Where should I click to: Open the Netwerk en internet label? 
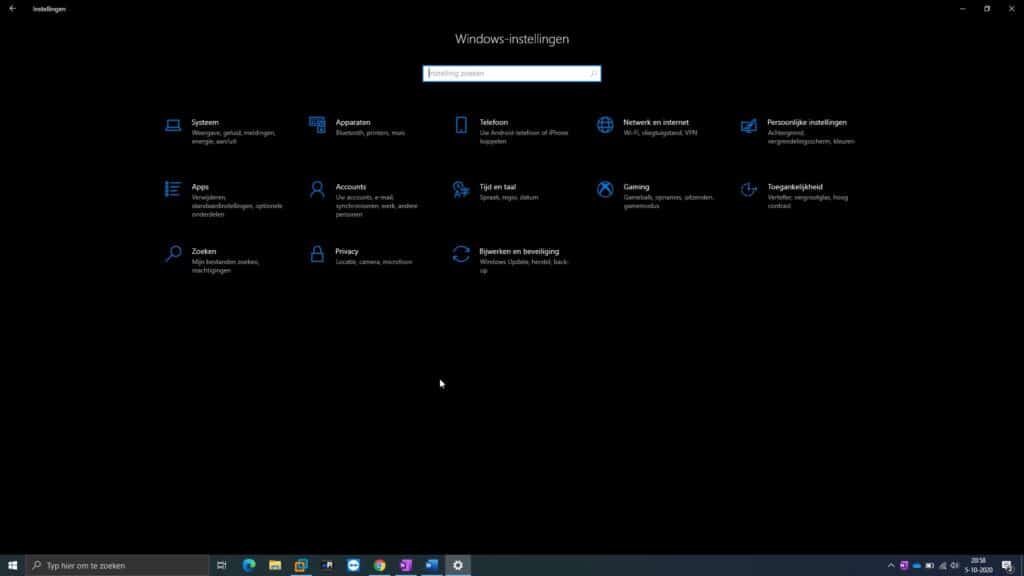click(x=656, y=123)
